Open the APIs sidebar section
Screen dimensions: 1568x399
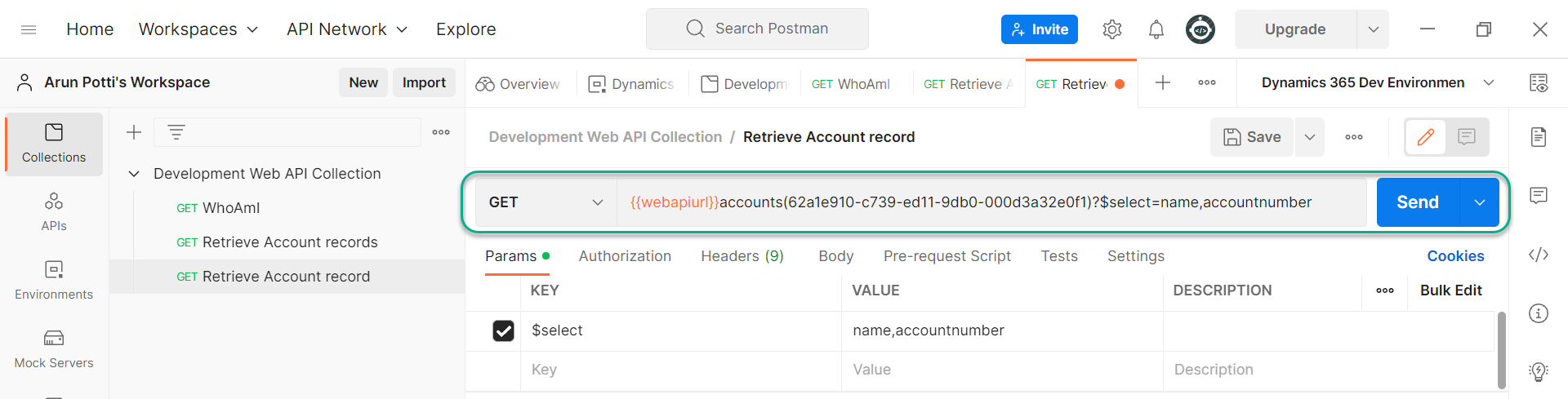(x=54, y=212)
